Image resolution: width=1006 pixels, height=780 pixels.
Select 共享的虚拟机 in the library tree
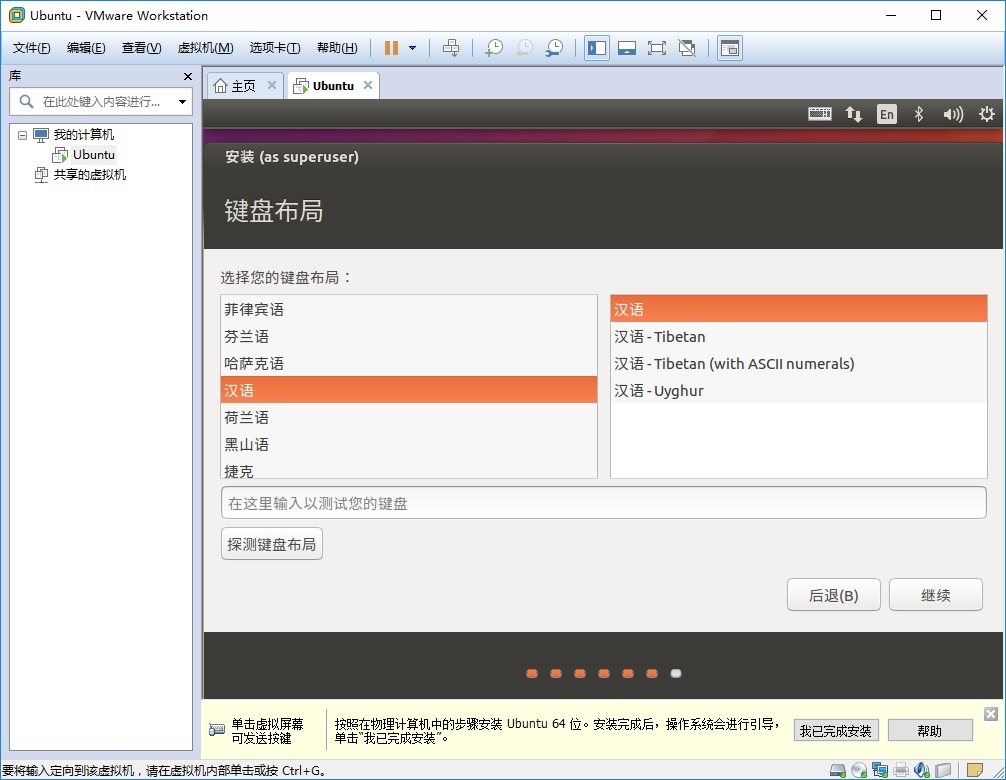click(x=89, y=174)
